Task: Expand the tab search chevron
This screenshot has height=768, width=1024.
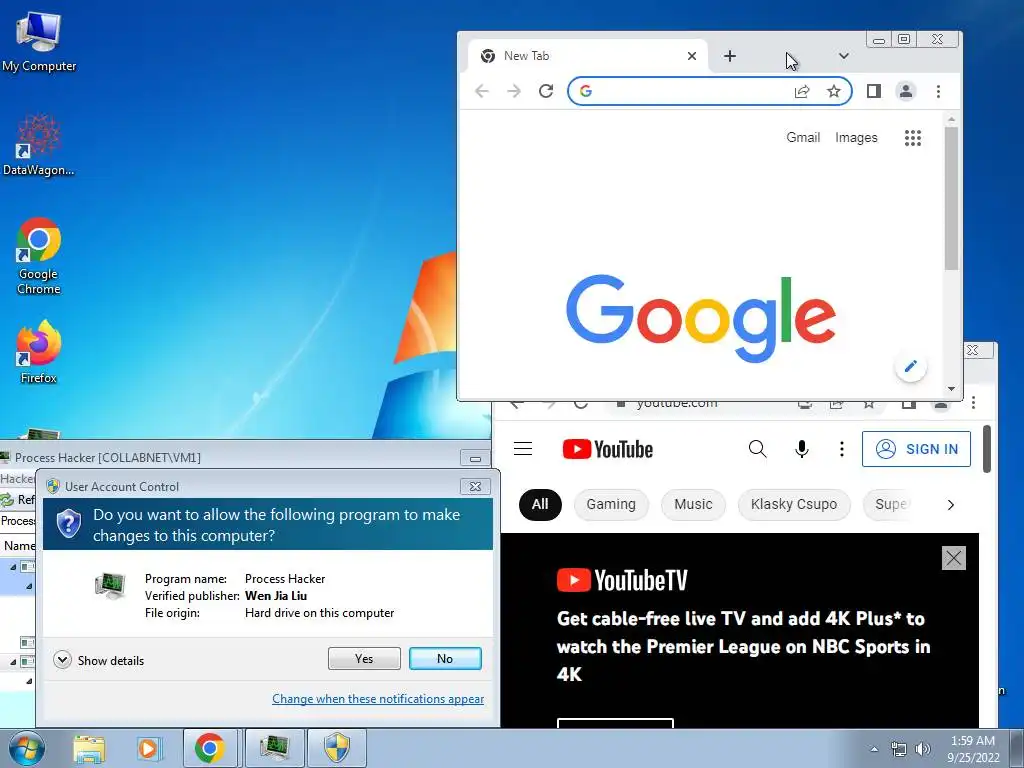Action: tap(844, 56)
